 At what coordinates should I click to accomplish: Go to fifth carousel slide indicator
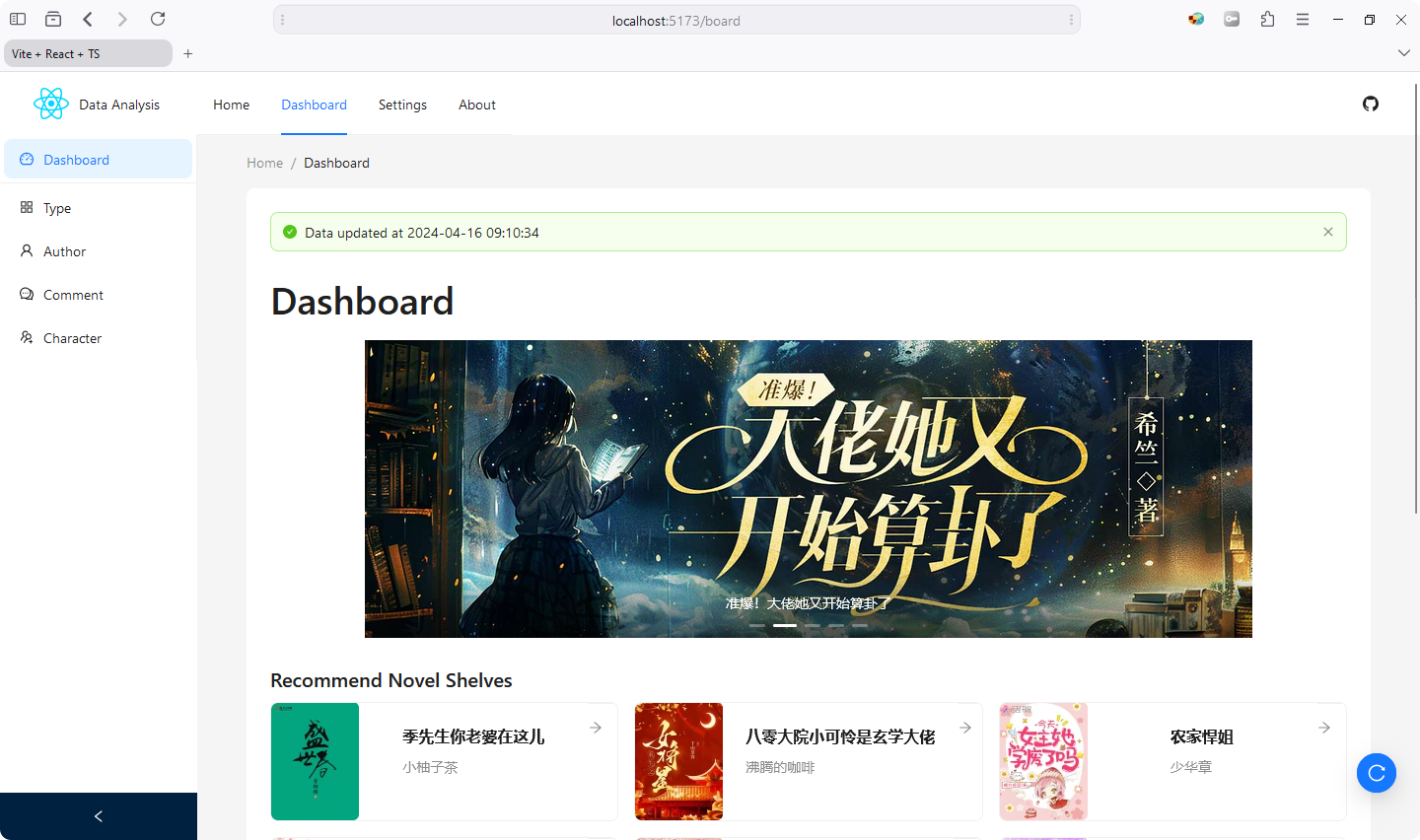point(860,625)
